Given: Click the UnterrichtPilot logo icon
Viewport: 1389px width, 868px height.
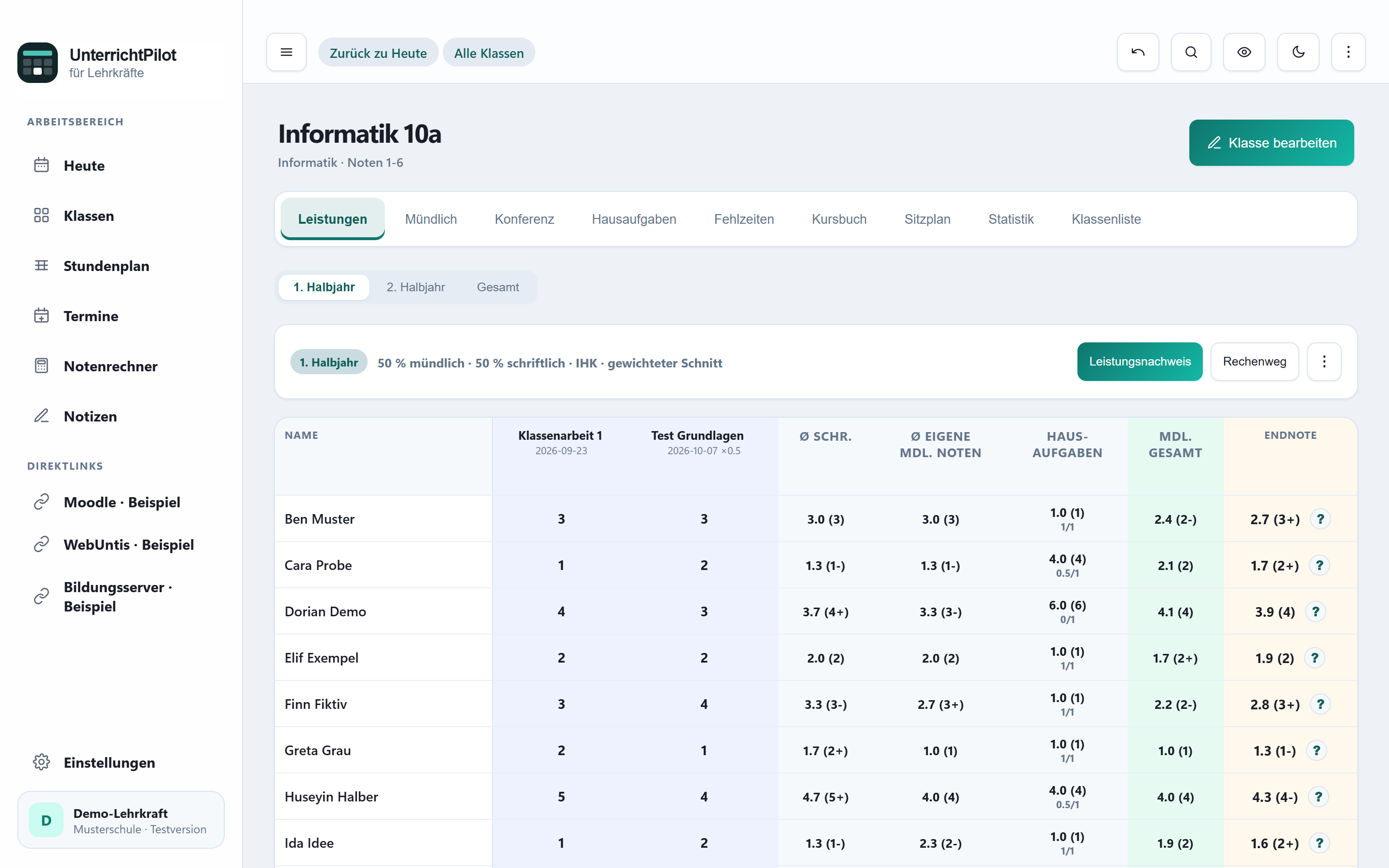Looking at the screenshot, I should [37, 63].
